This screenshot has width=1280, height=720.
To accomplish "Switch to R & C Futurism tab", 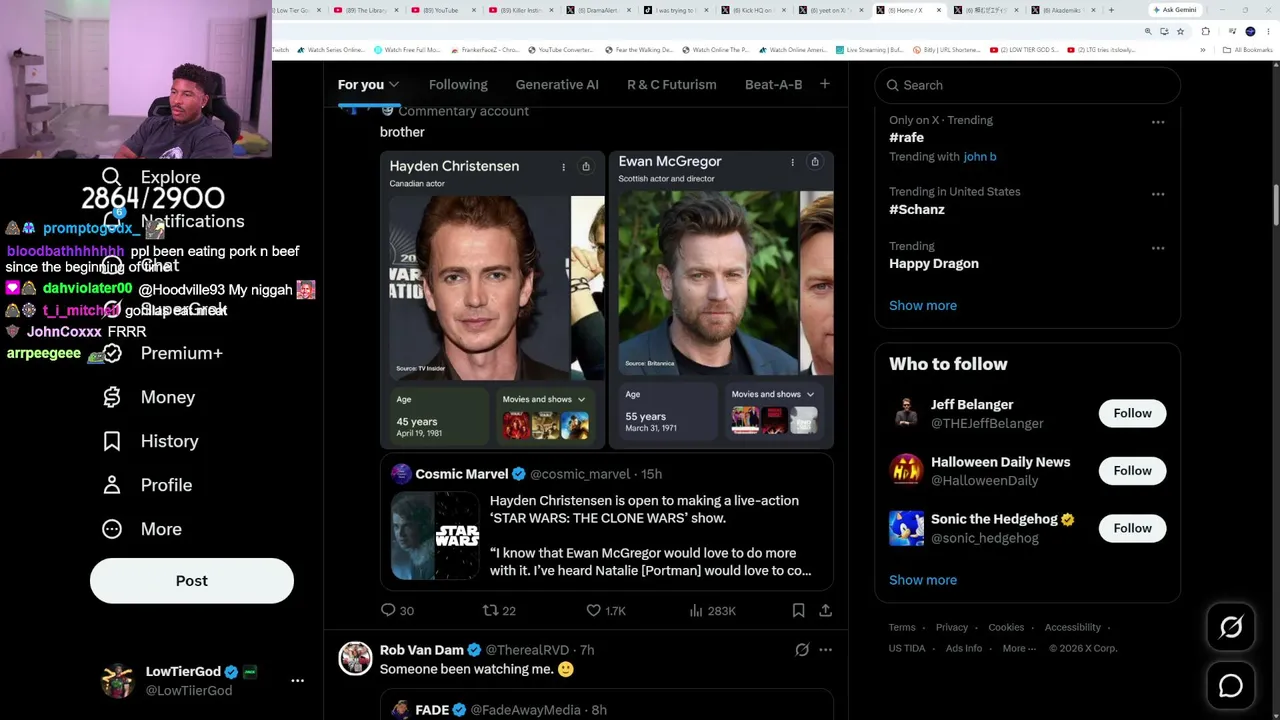I will click(672, 85).
